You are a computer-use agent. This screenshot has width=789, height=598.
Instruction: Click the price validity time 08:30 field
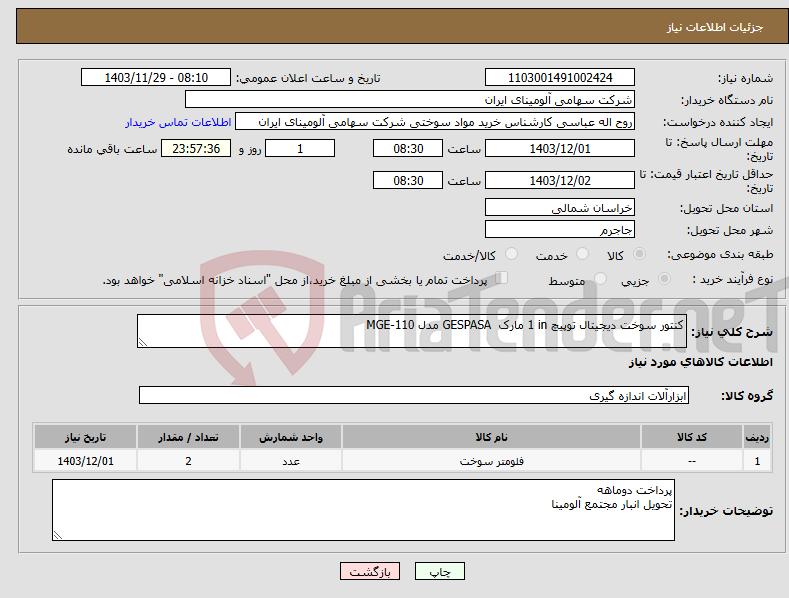(408, 180)
